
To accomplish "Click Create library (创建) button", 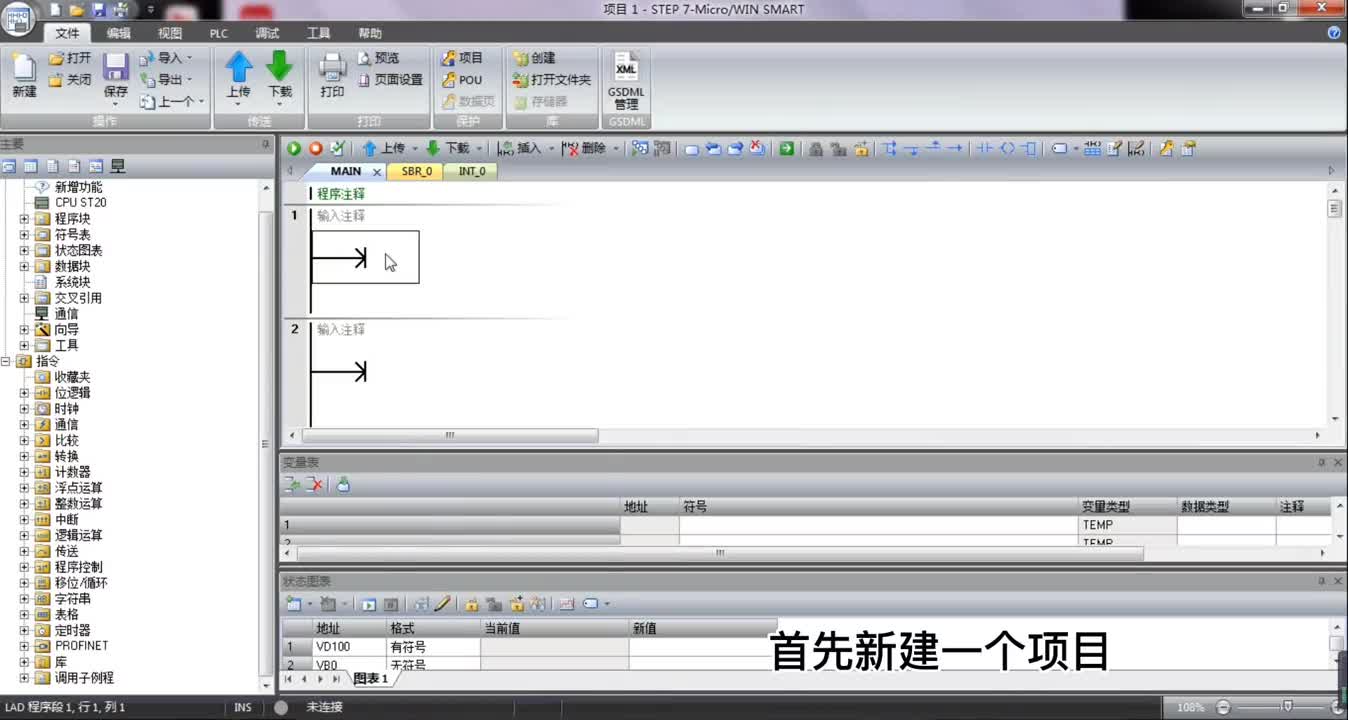I will [x=533, y=58].
